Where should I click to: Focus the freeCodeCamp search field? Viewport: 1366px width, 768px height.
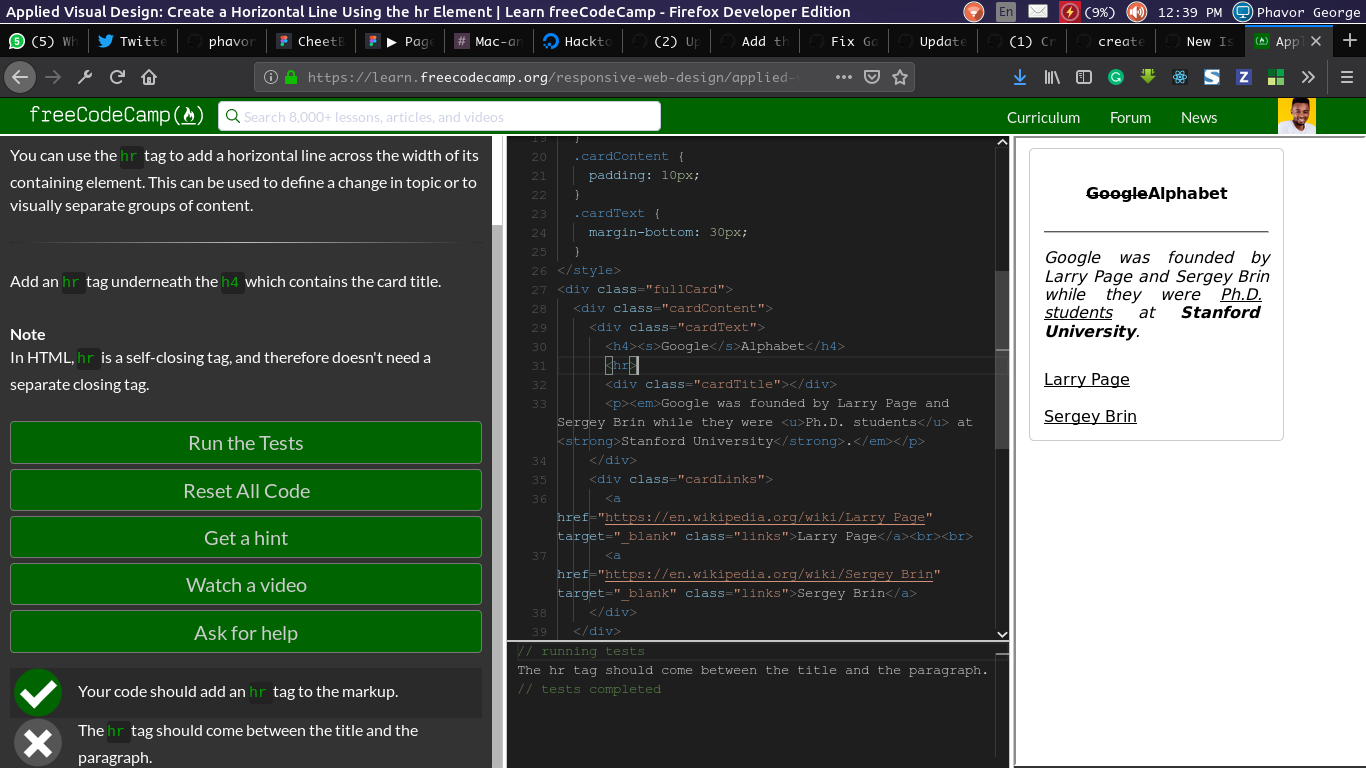pos(440,116)
